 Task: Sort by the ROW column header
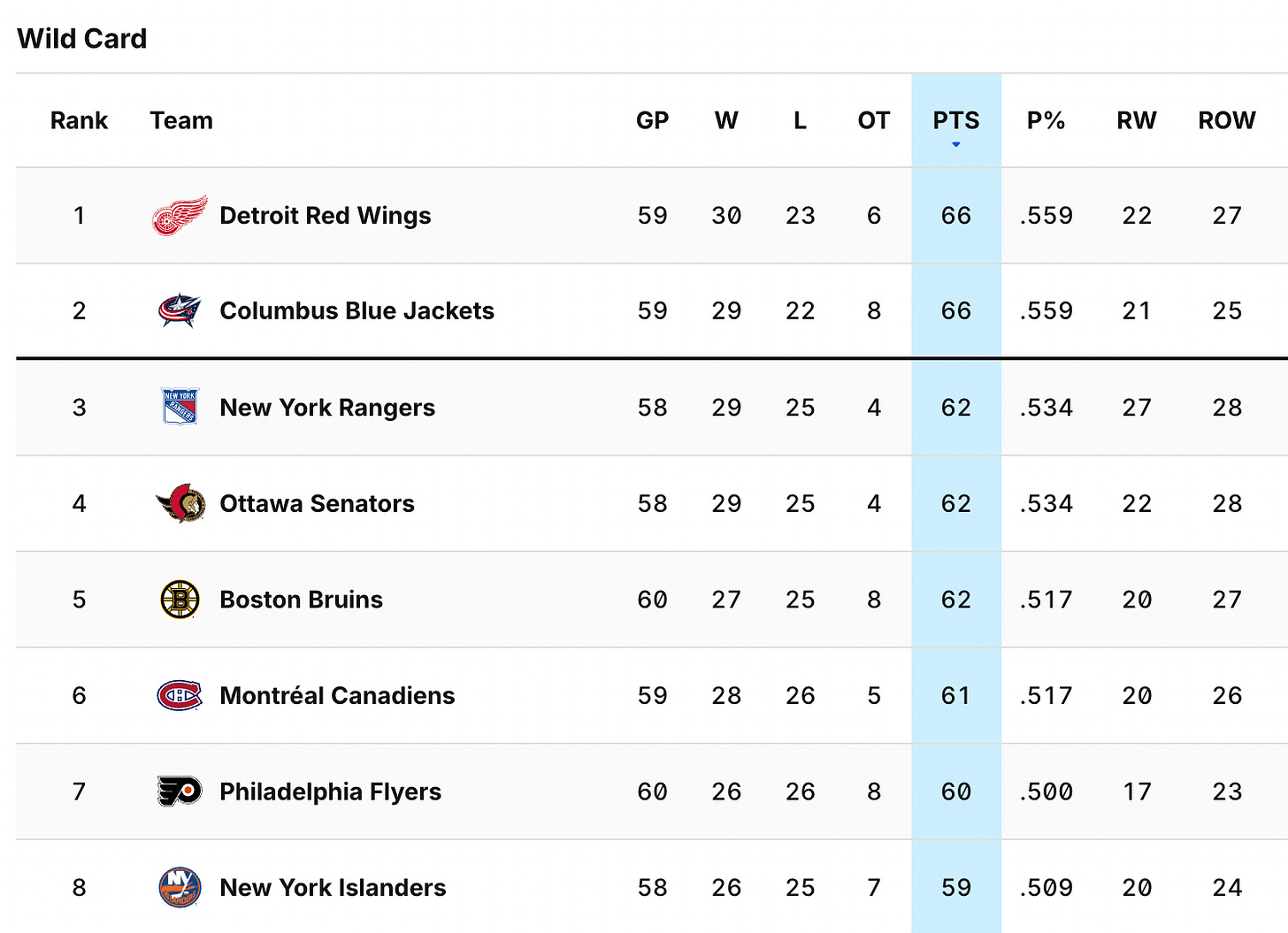point(1227,120)
